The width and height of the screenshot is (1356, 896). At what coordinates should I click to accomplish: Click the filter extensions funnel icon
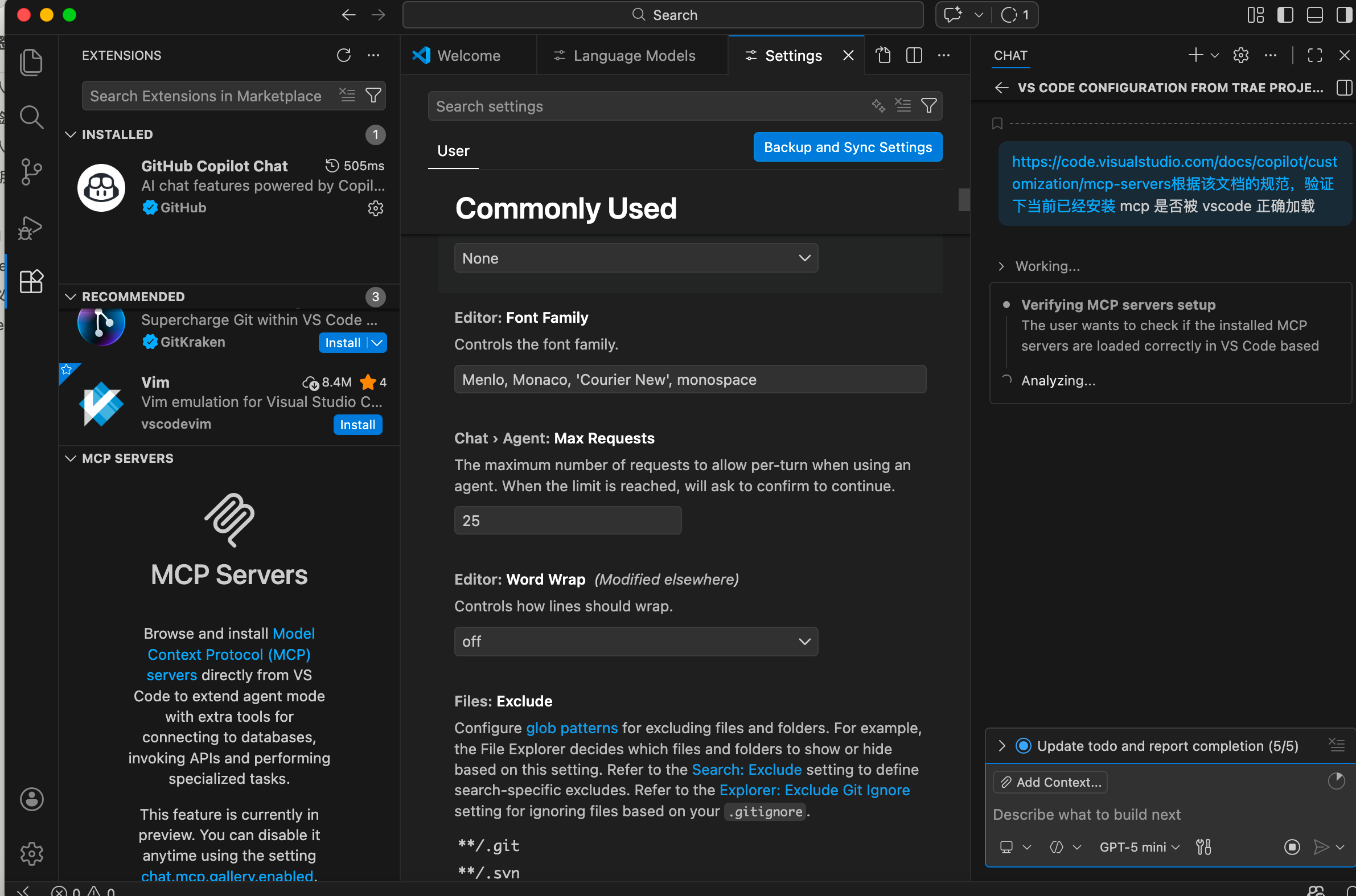click(x=373, y=96)
